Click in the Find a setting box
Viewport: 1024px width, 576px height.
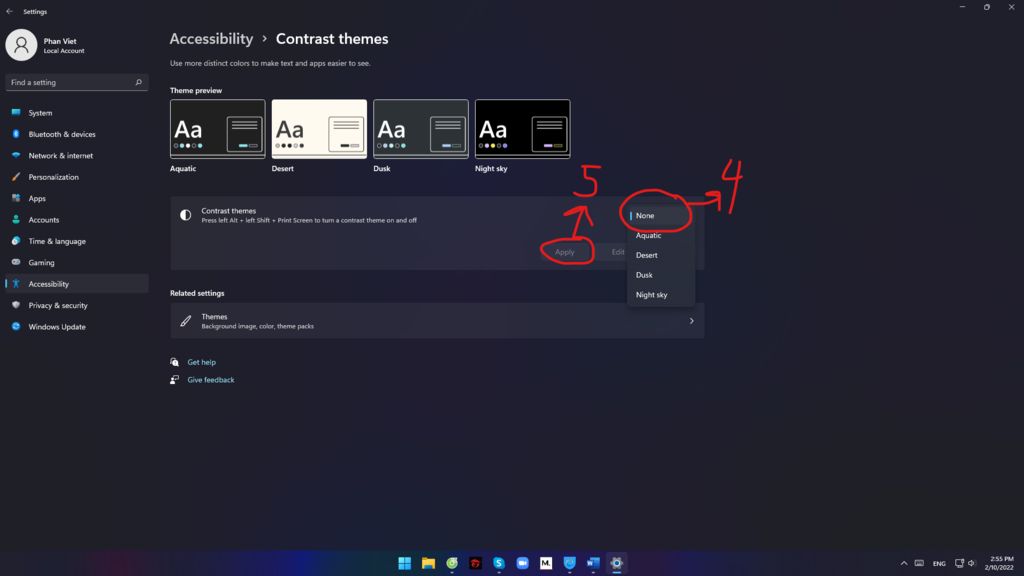point(77,82)
